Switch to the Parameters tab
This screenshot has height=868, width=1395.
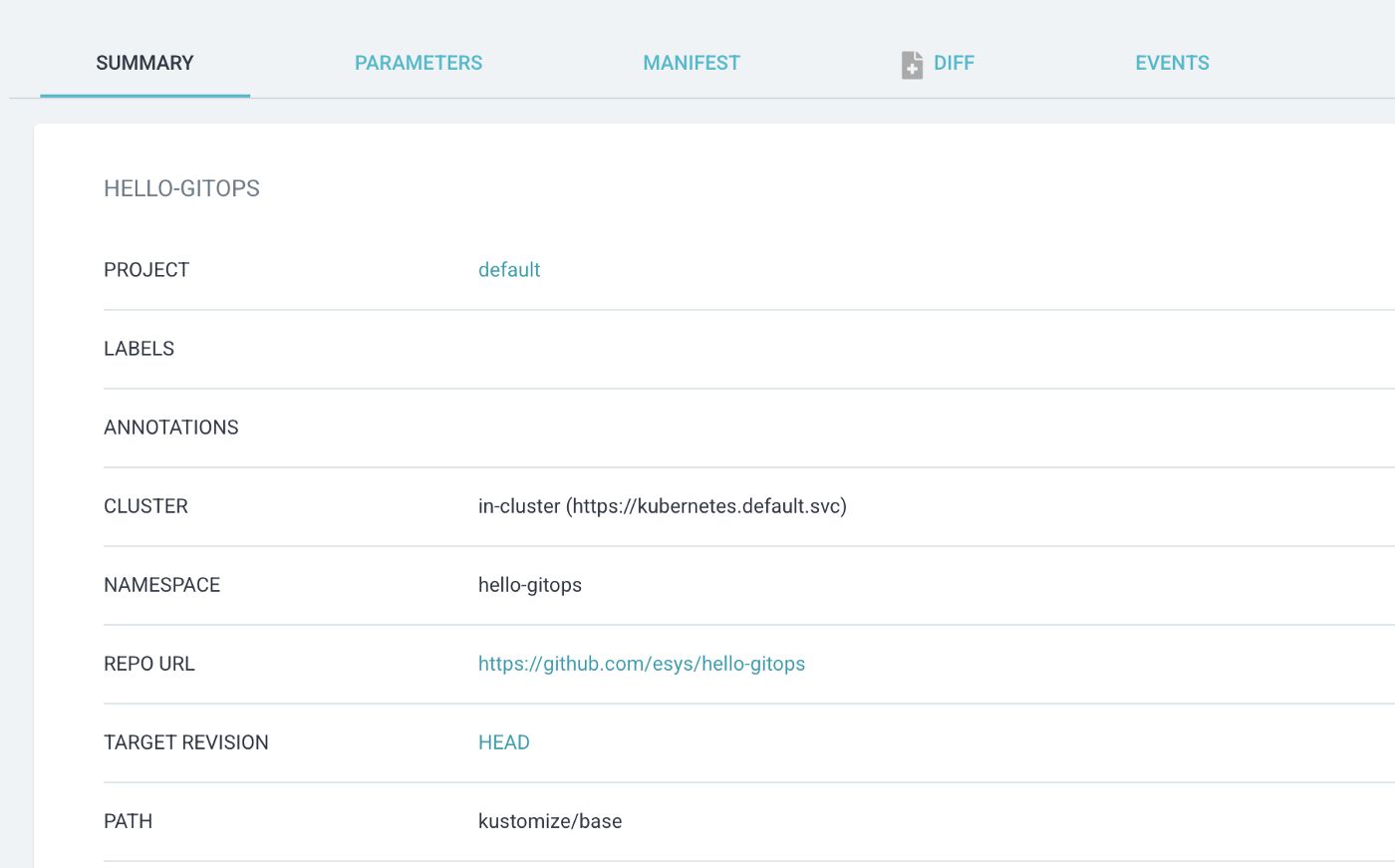pyautogui.click(x=418, y=63)
